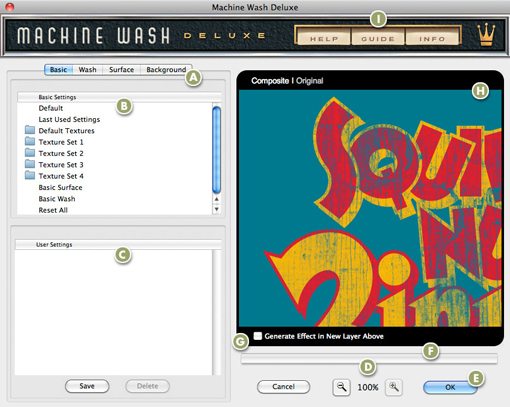510x407 pixels.
Task: Open the Texture Set 3 folder icon
Action: (x=30, y=164)
